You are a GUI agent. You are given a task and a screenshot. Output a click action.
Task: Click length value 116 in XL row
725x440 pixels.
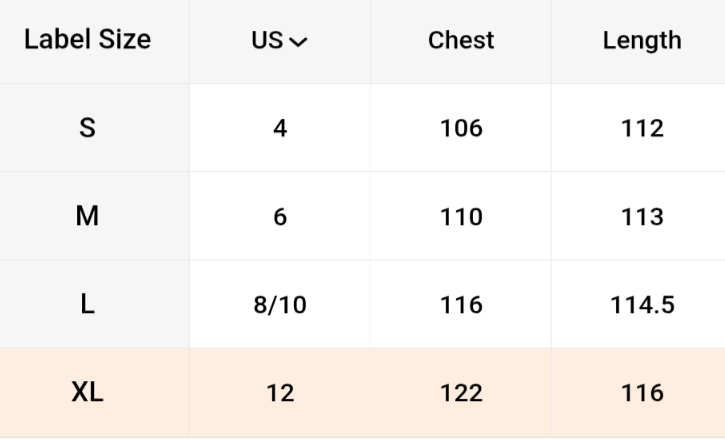coord(642,393)
